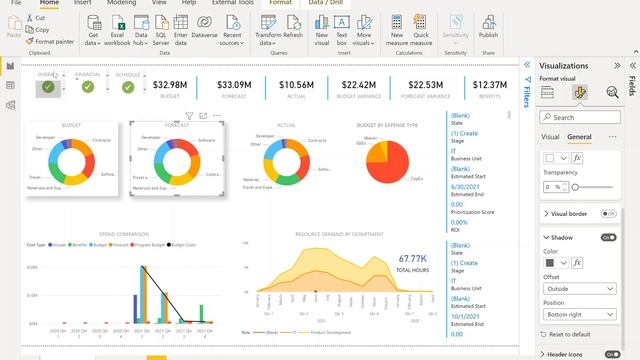
Task: Click the format pane Search box
Action: 580,117
